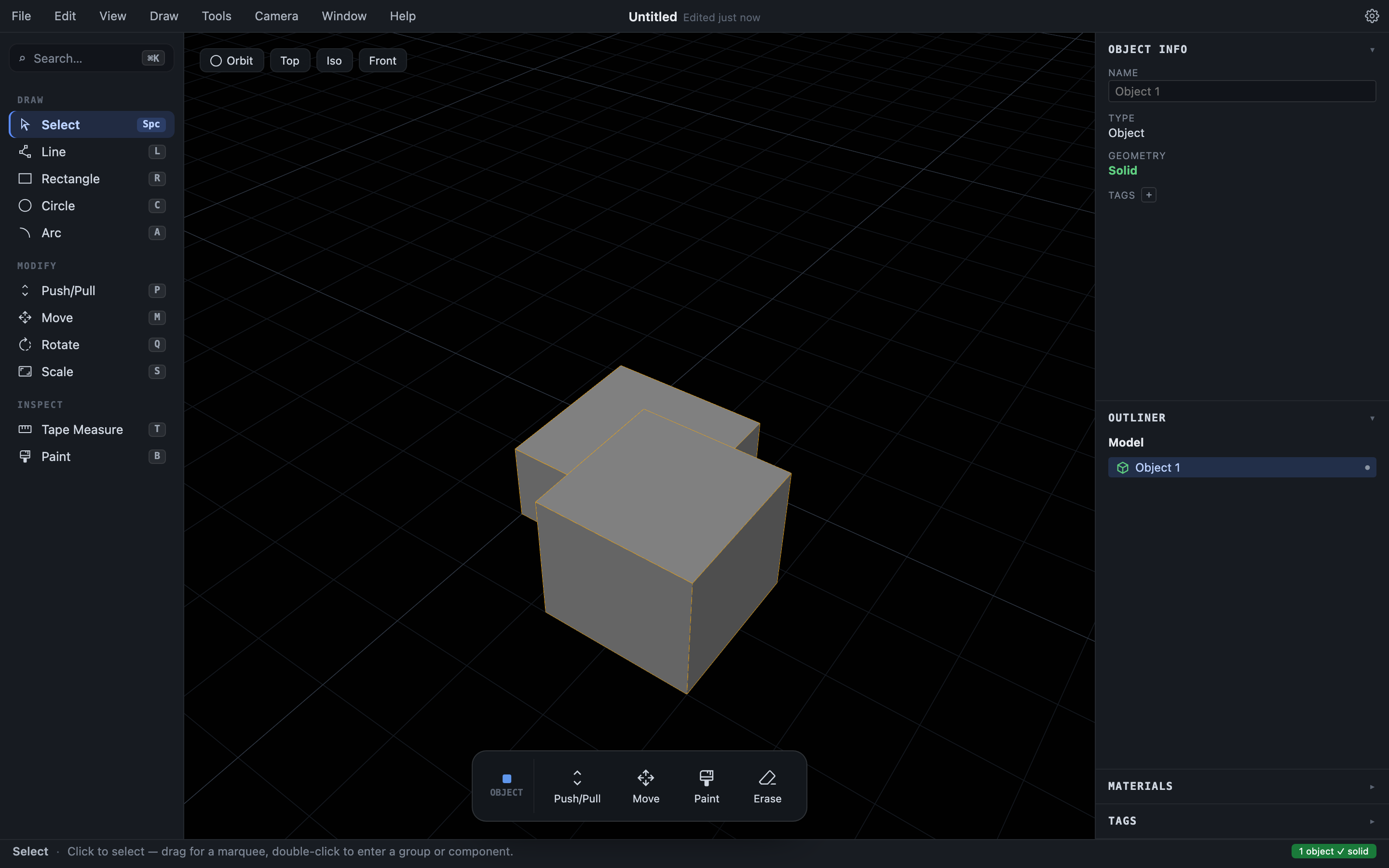This screenshot has height=868, width=1389.
Task: Open the File menu
Action: [21, 16]
